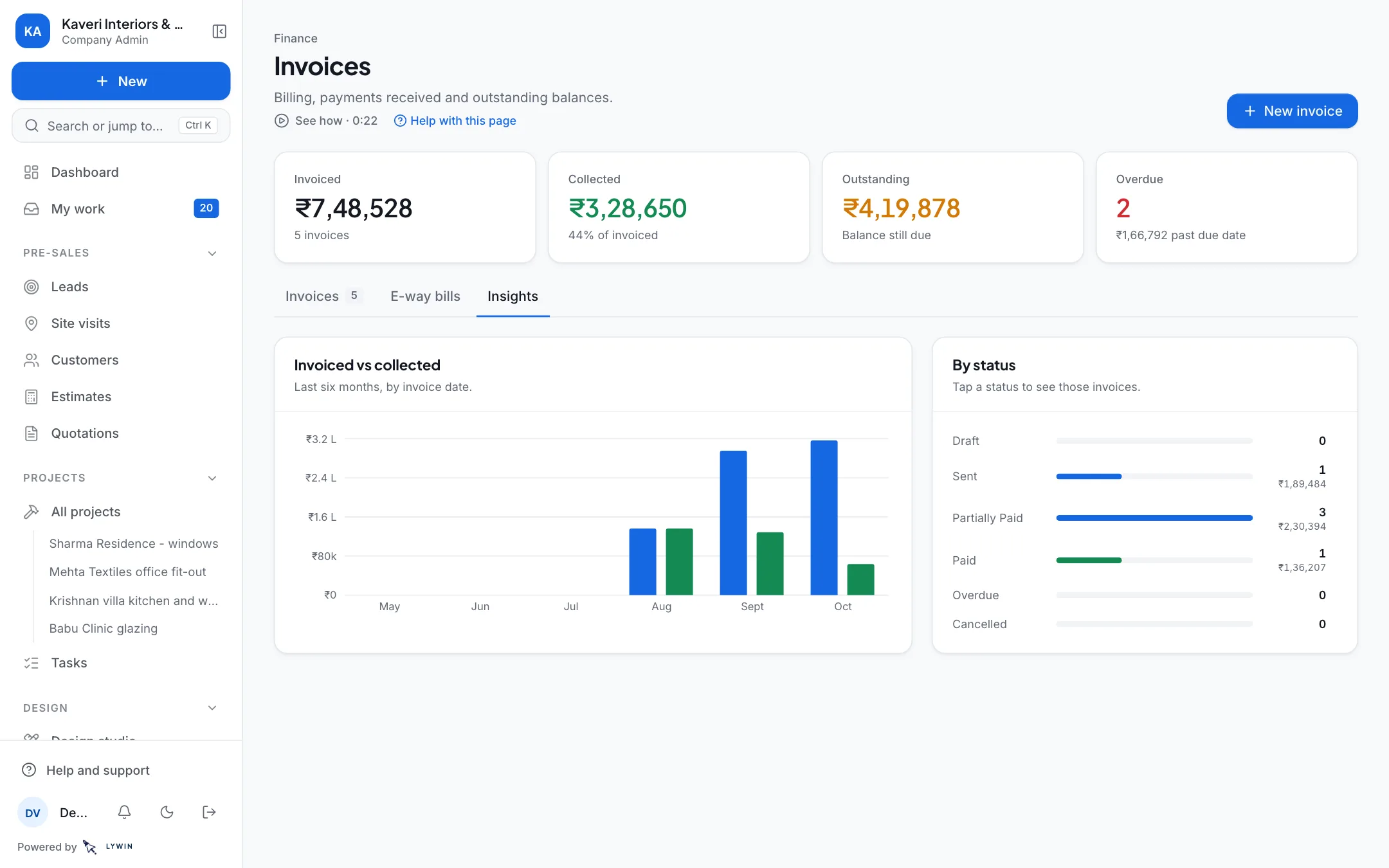Select the Partially Paid status bar

click(1154, 518)
